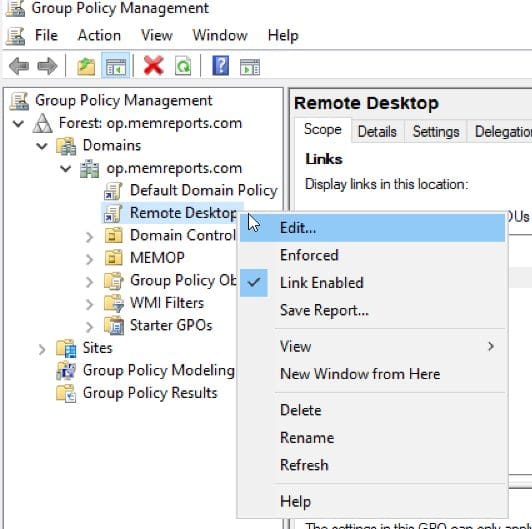532x529 pixels.
Task: Expand the Group Policy Objects node
Action: coord(89,282)
